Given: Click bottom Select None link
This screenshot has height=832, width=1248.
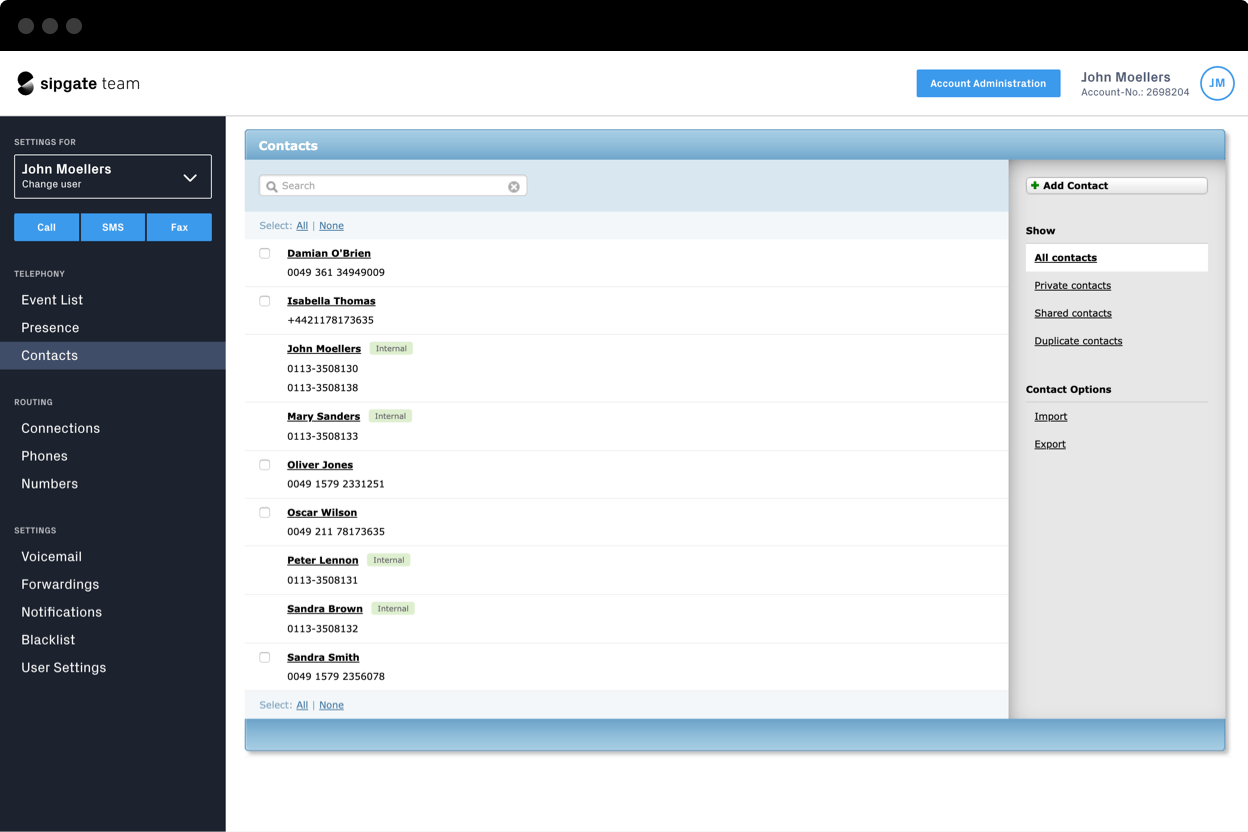Looking at the screenshot, I should (331, 705).
